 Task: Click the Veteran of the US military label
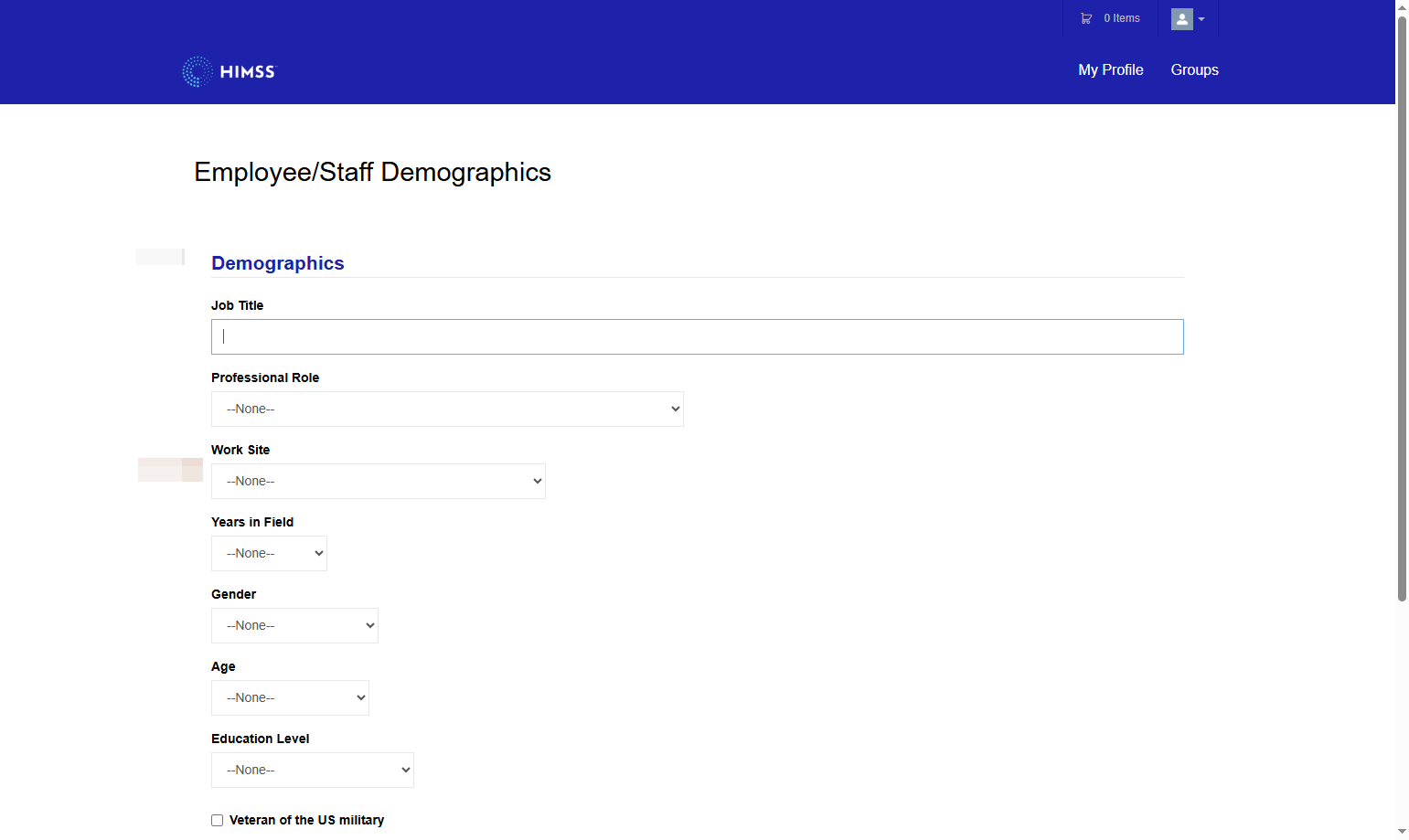tap(306, 820)
